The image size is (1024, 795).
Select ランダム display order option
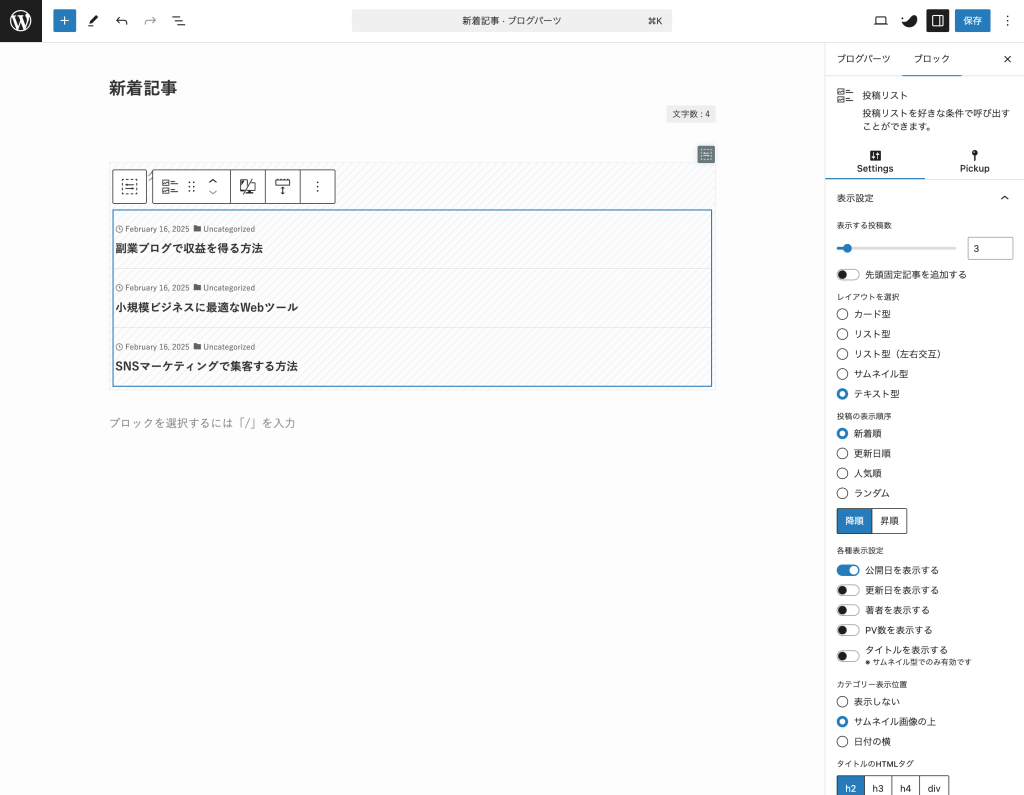[x=841, y=493]
